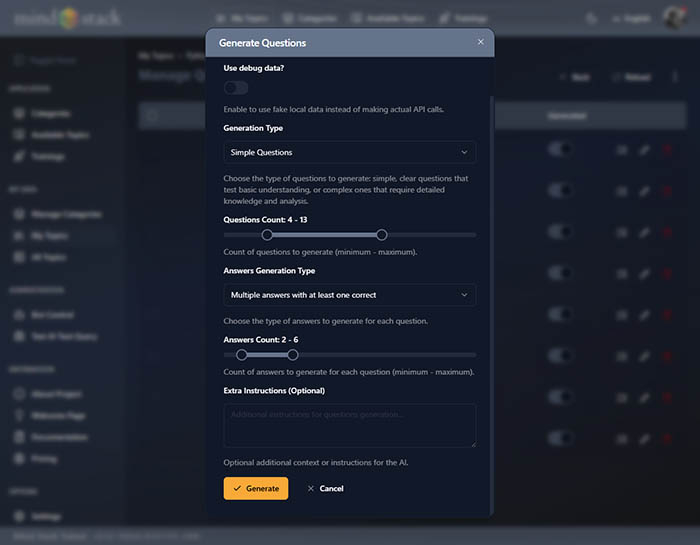Image resolution: width=700 pixels, height=545 pixels.
Task: Toggle the Use debug data switch
Action: [236, 88]
